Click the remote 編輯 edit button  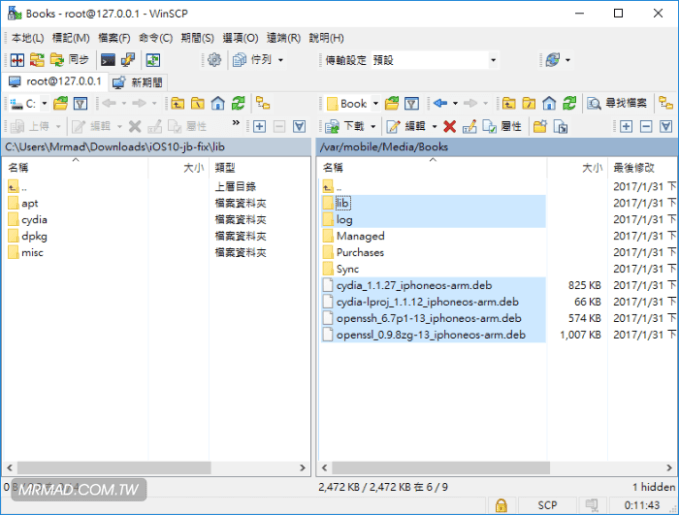point(406,126)
